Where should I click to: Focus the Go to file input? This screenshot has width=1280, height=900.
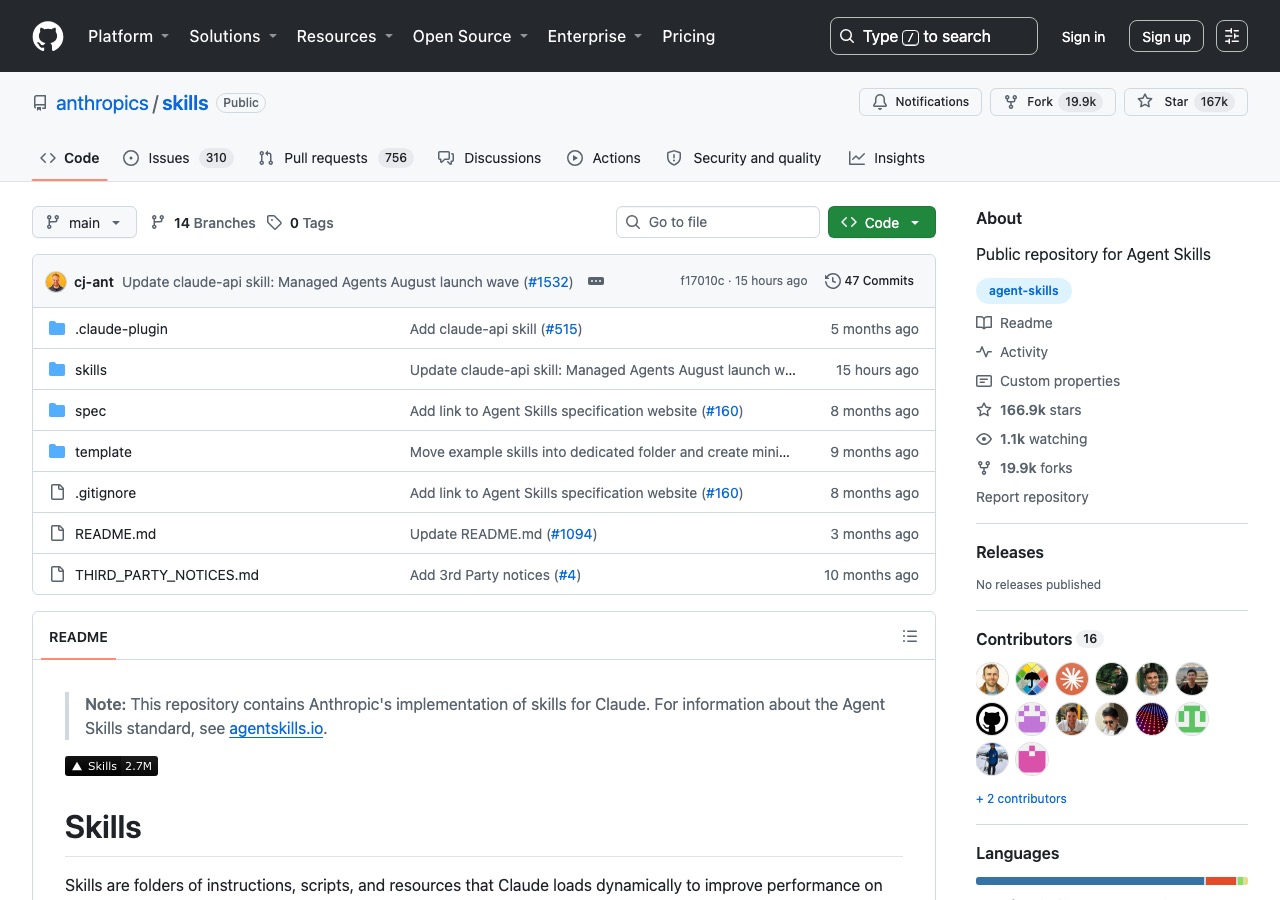(x=718, y=222)
